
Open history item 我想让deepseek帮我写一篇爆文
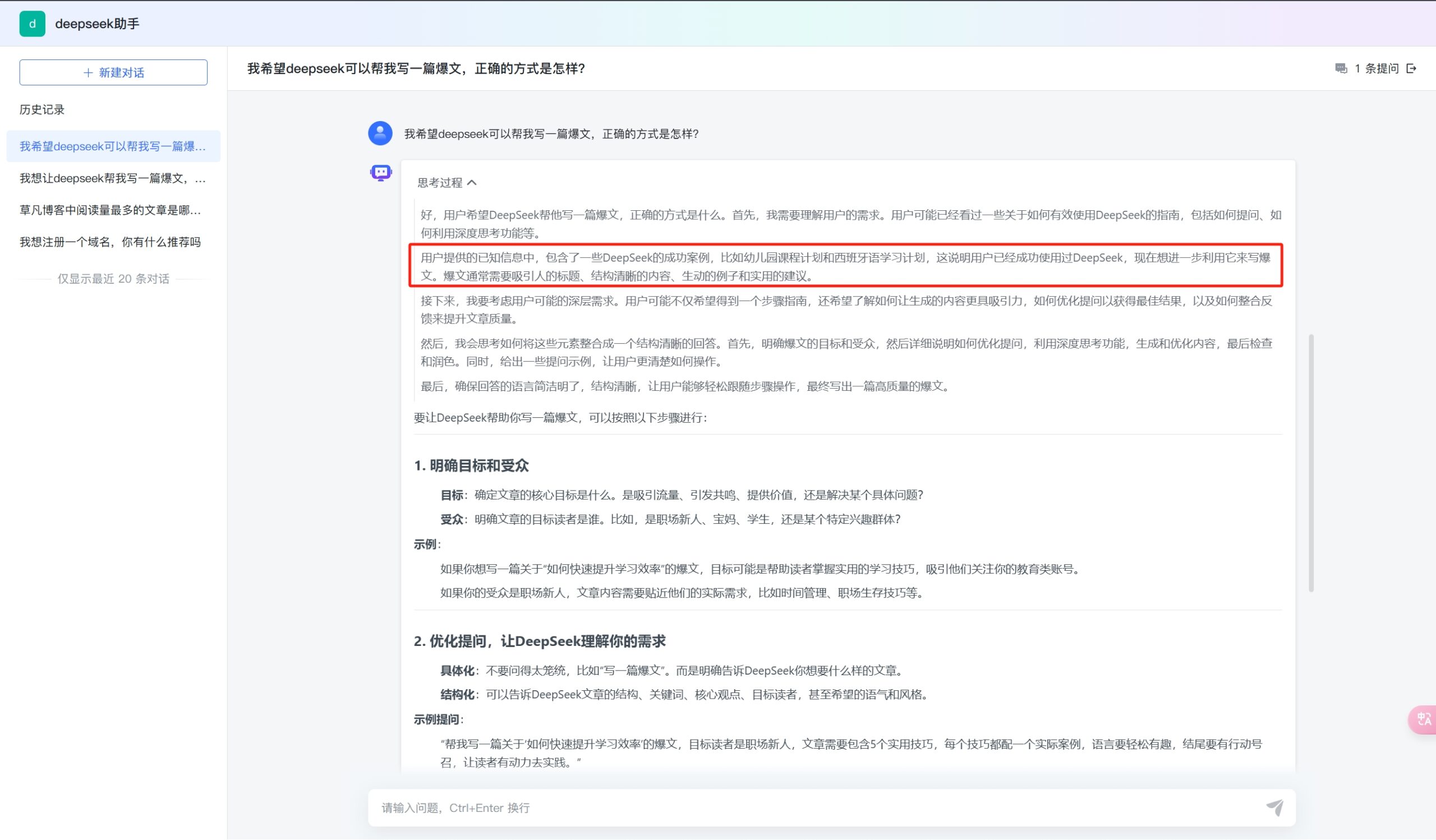click(x=113, y=178)
